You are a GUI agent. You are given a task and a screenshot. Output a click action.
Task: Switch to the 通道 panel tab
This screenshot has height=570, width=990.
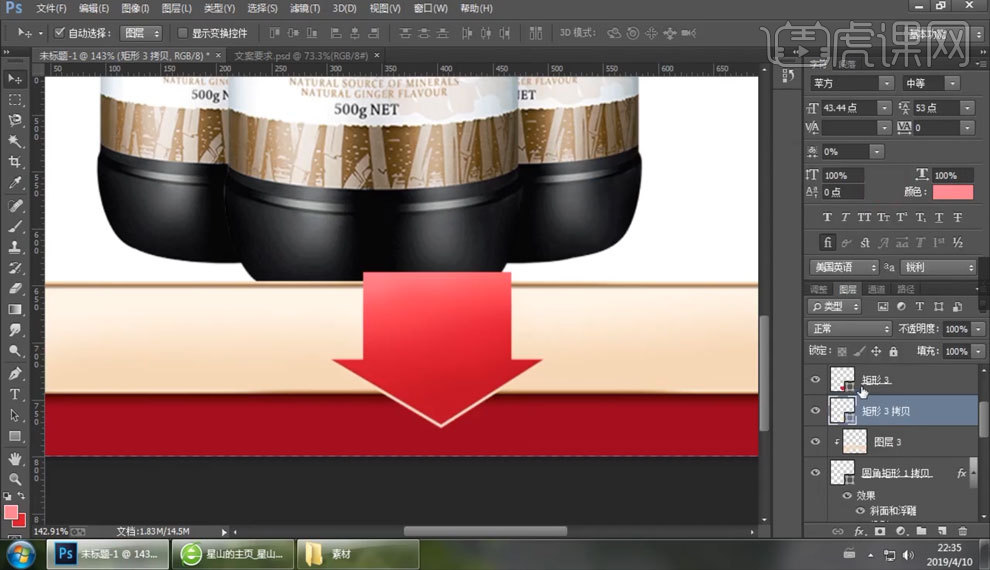tap(876, 289)
